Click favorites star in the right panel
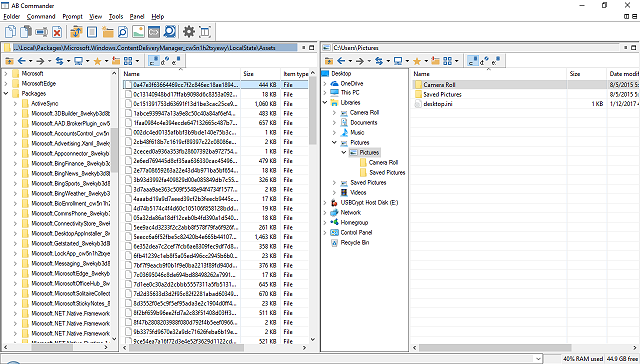 tap(417, 61)
